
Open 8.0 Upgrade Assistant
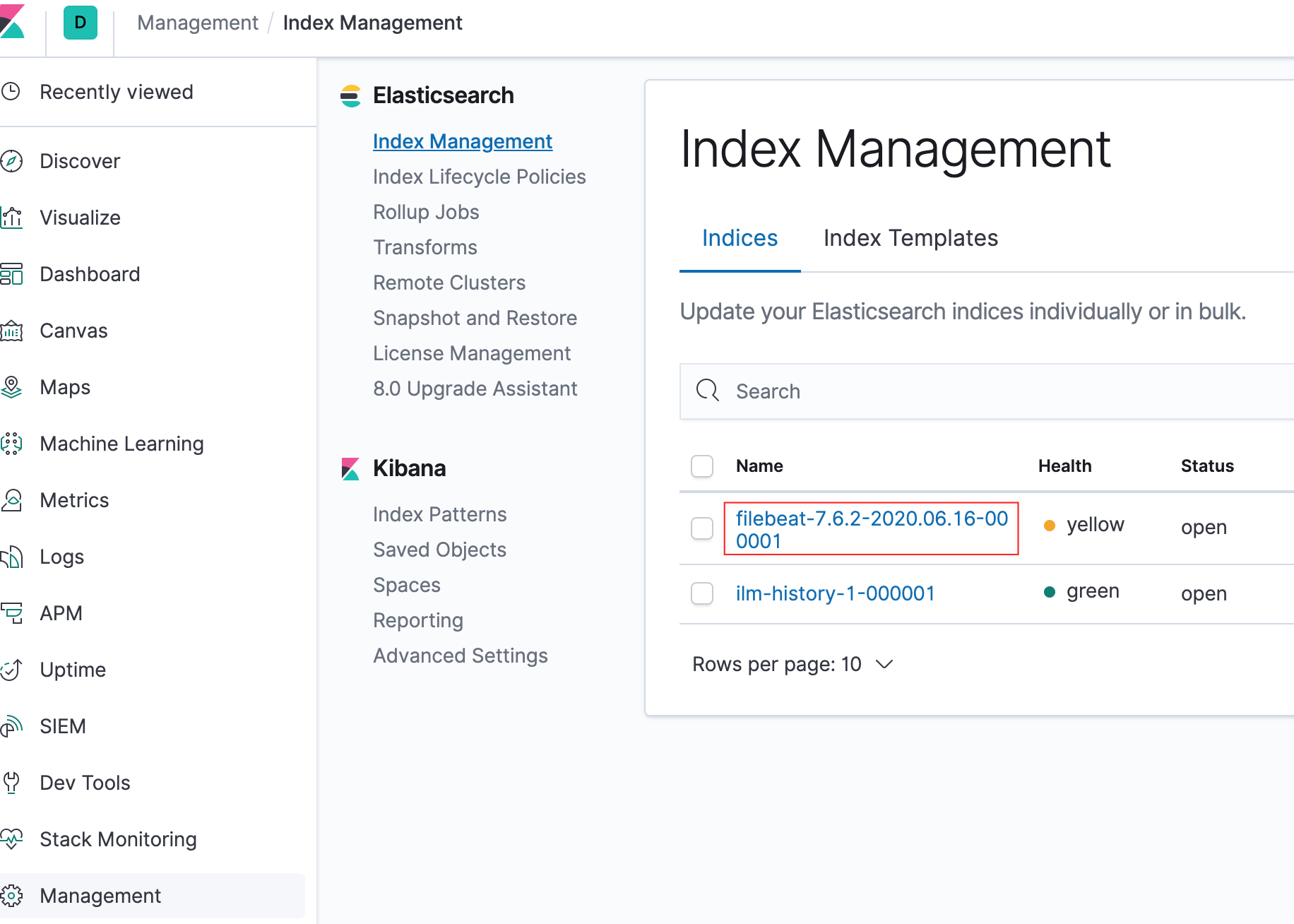point(475,389)
